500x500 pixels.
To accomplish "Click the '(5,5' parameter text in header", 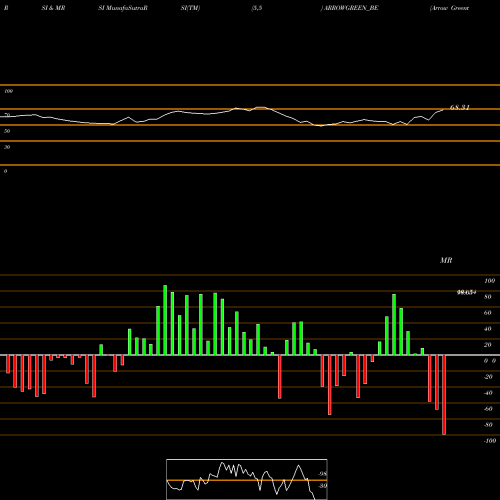I will click(x=257, y=8).
